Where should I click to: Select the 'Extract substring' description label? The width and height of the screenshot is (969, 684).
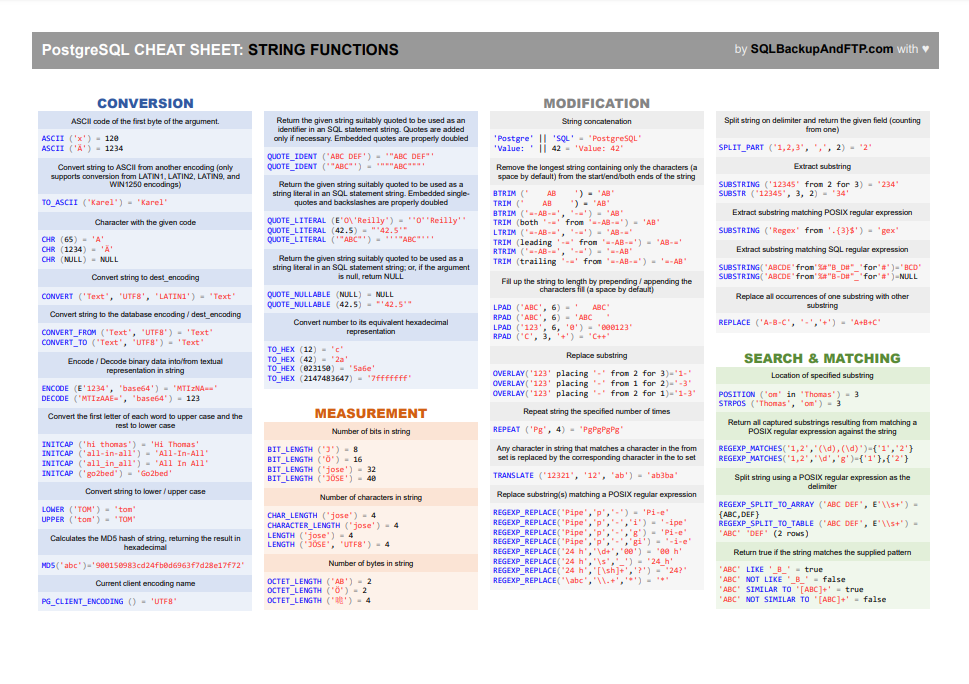(822, 166)
